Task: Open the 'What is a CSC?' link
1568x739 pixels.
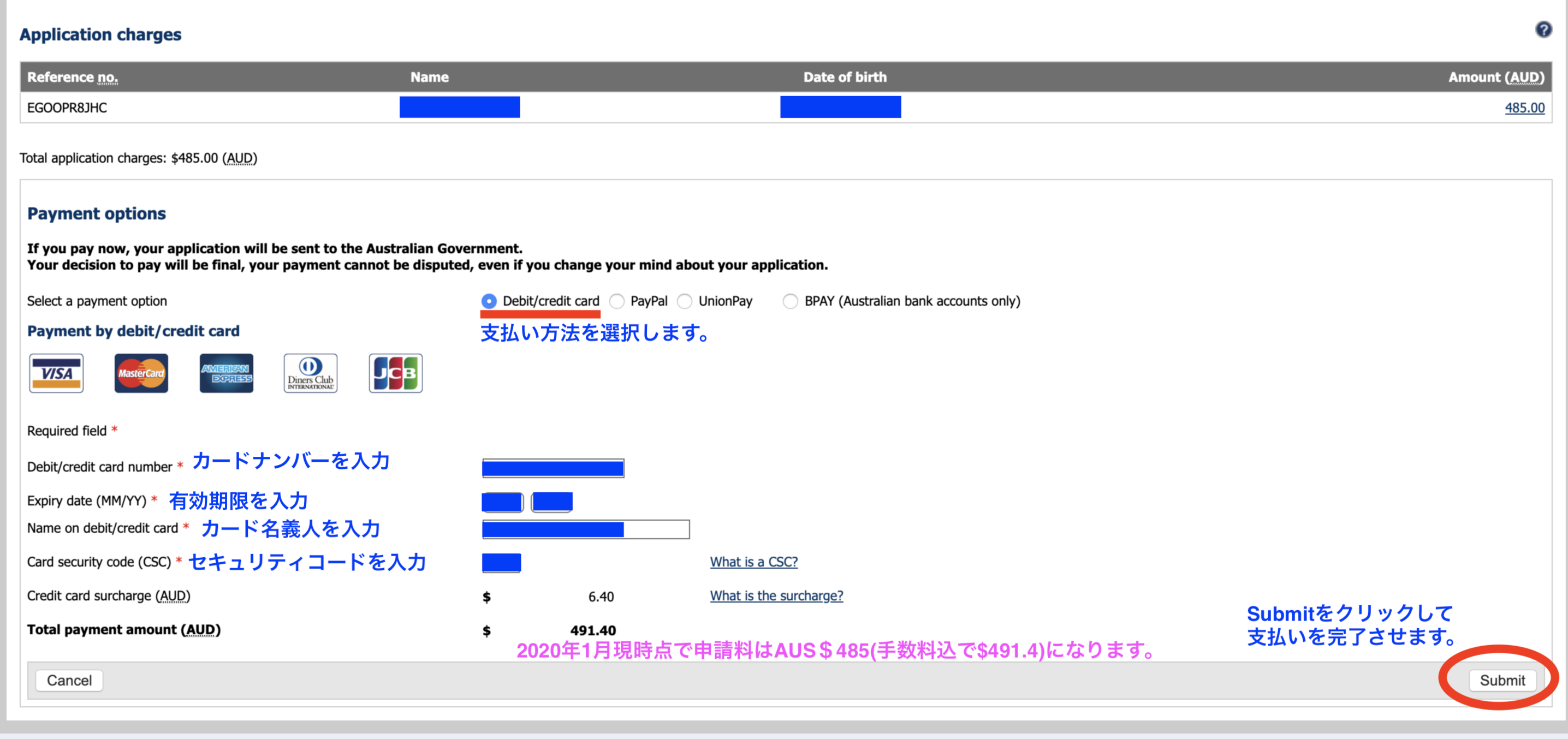Action: coord(753,562)
